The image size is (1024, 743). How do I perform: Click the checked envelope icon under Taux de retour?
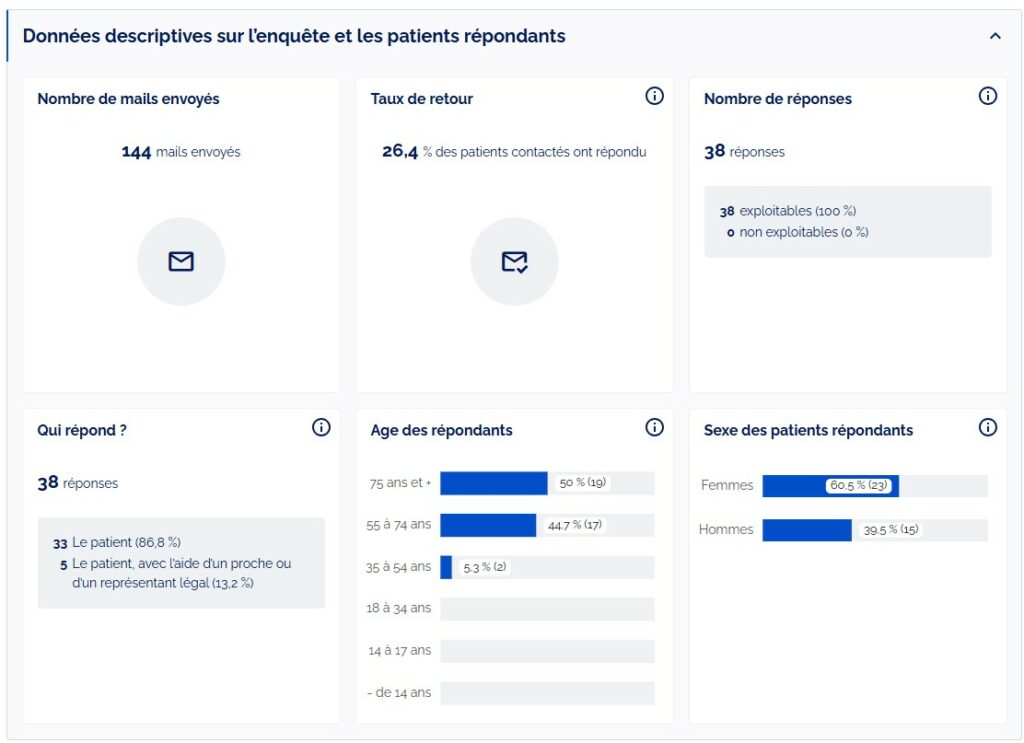[514, 262]
